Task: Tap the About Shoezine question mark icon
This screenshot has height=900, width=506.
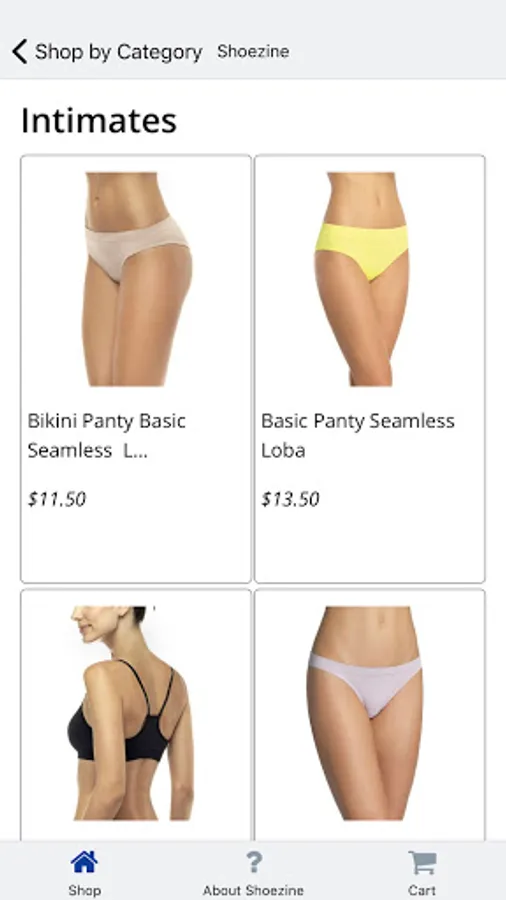Action: pyautogui.click(x=254, y=862)
